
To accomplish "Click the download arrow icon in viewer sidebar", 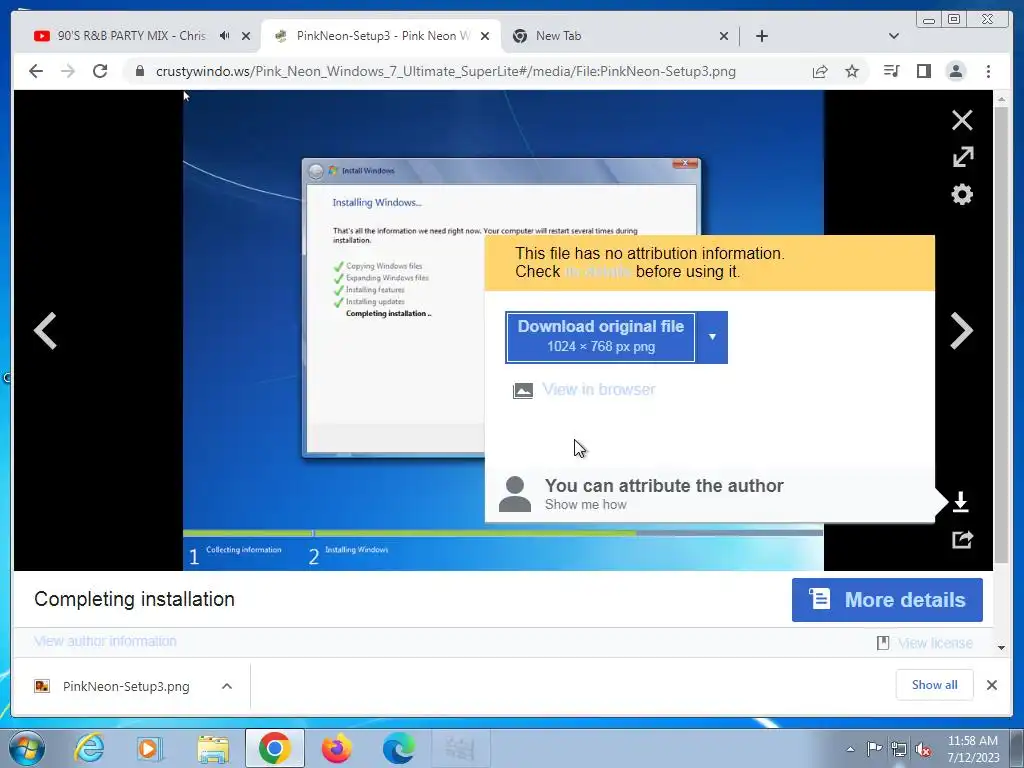I will coord(961,502).
